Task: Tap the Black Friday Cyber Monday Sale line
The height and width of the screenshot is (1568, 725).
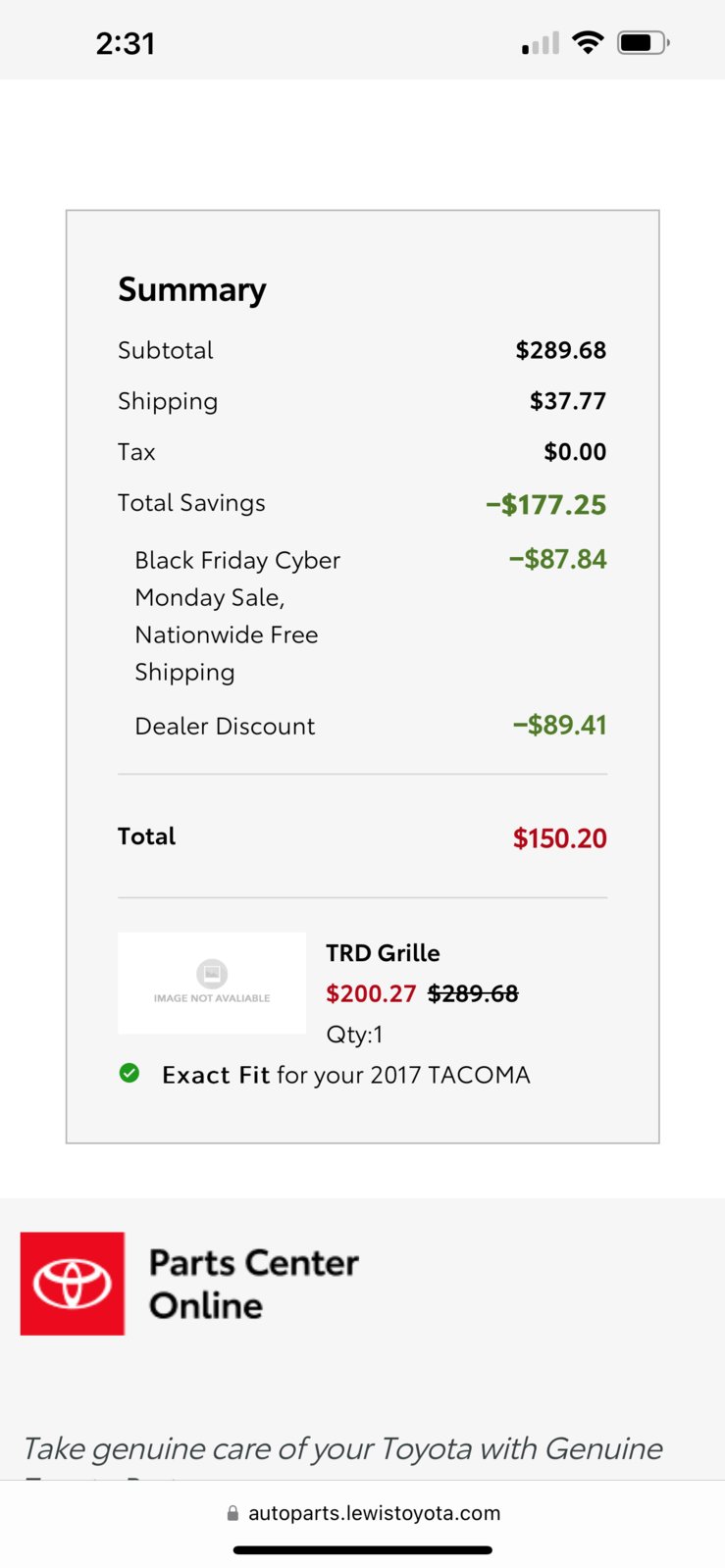Action: click(237, 616)
